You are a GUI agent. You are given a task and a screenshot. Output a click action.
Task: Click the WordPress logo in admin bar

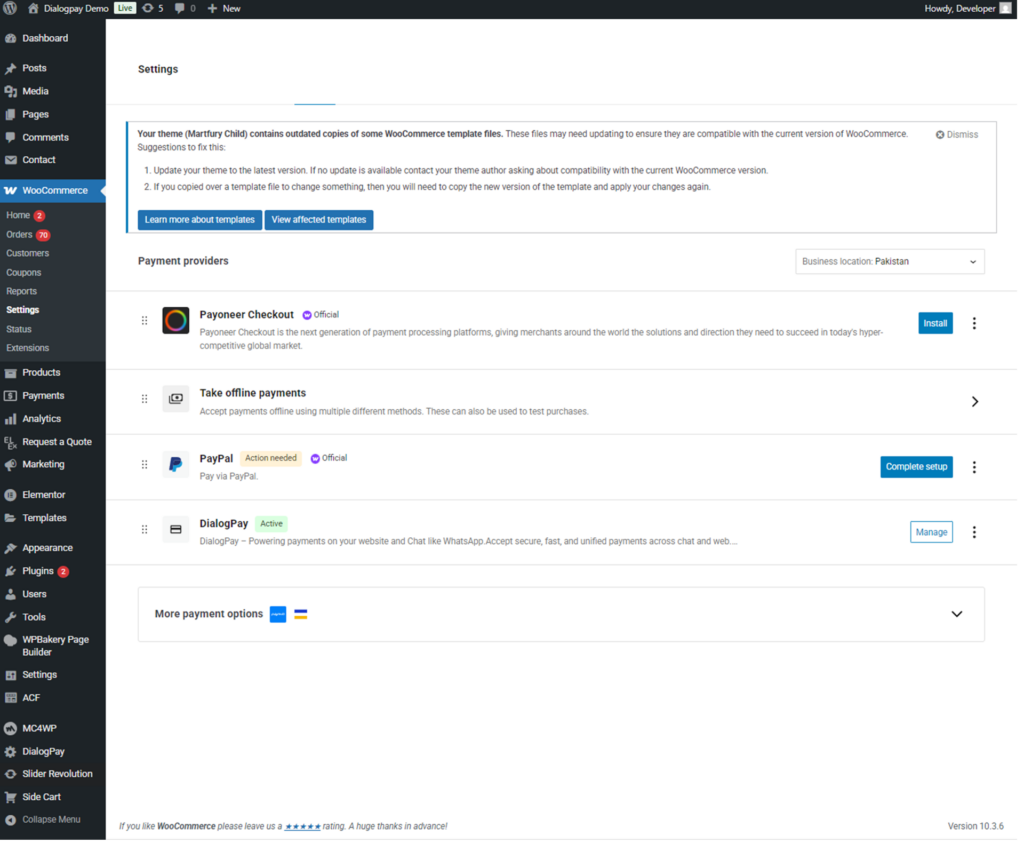(11, 8)
